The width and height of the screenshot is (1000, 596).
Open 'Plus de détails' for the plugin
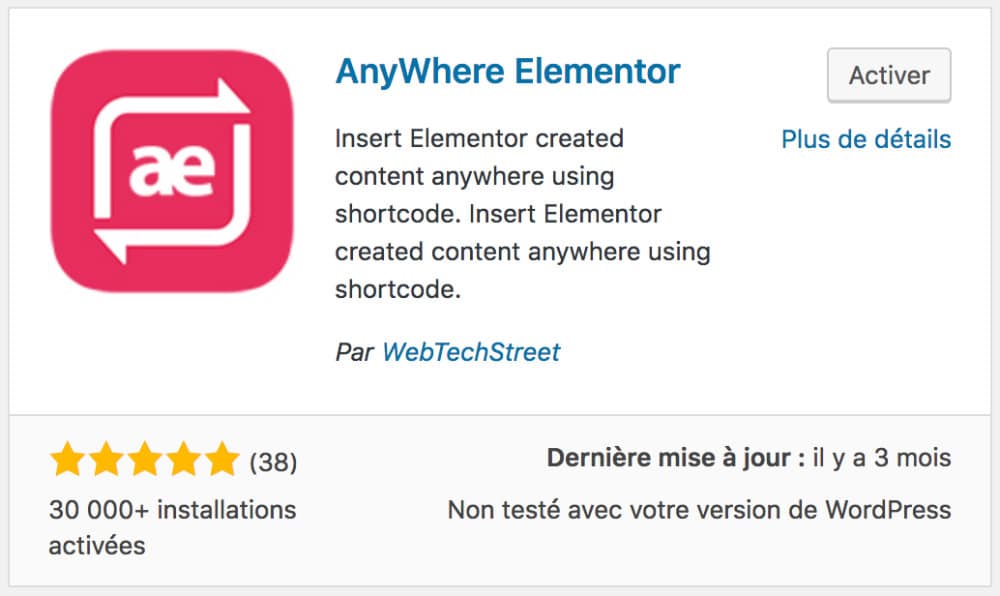click(x=866, y=140)
